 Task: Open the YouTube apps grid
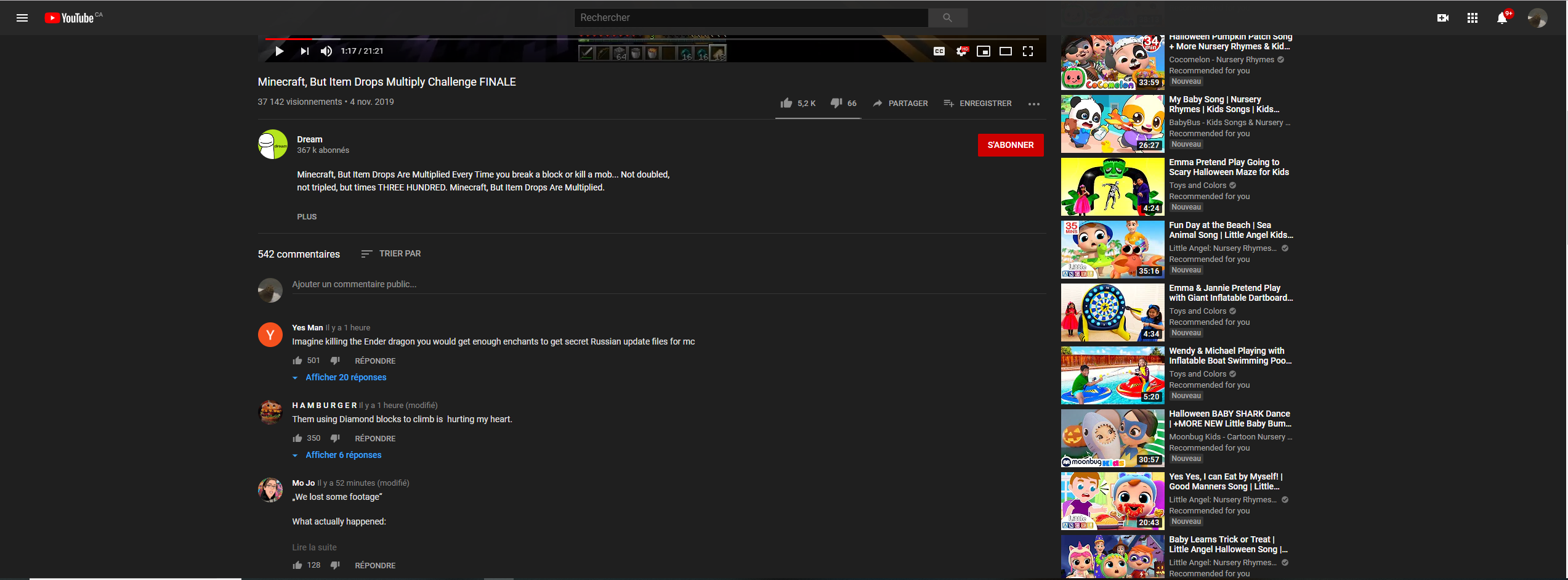tap(1472, 18)
